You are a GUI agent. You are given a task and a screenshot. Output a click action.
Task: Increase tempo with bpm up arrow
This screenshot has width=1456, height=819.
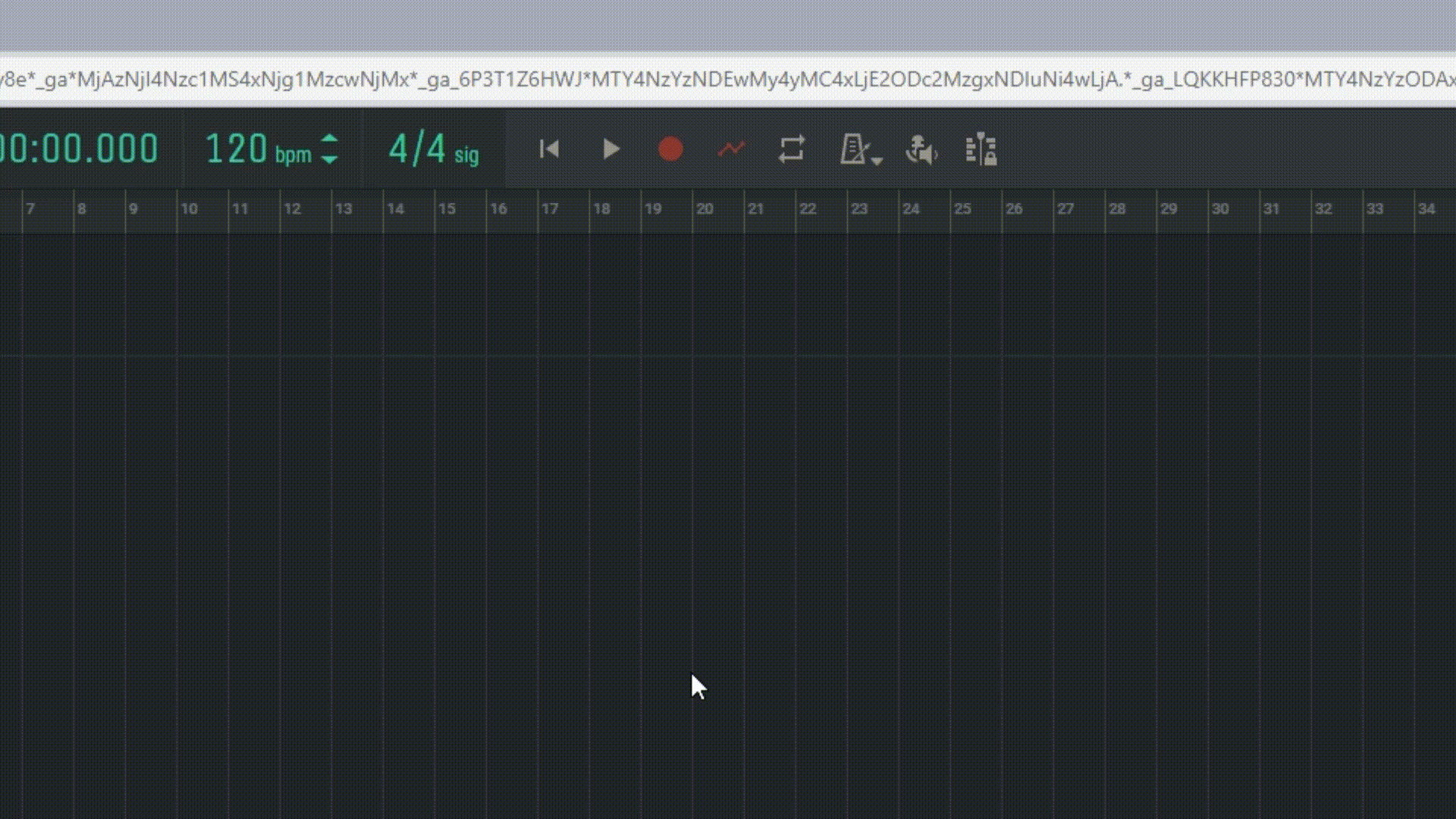[x=329, y=139]
